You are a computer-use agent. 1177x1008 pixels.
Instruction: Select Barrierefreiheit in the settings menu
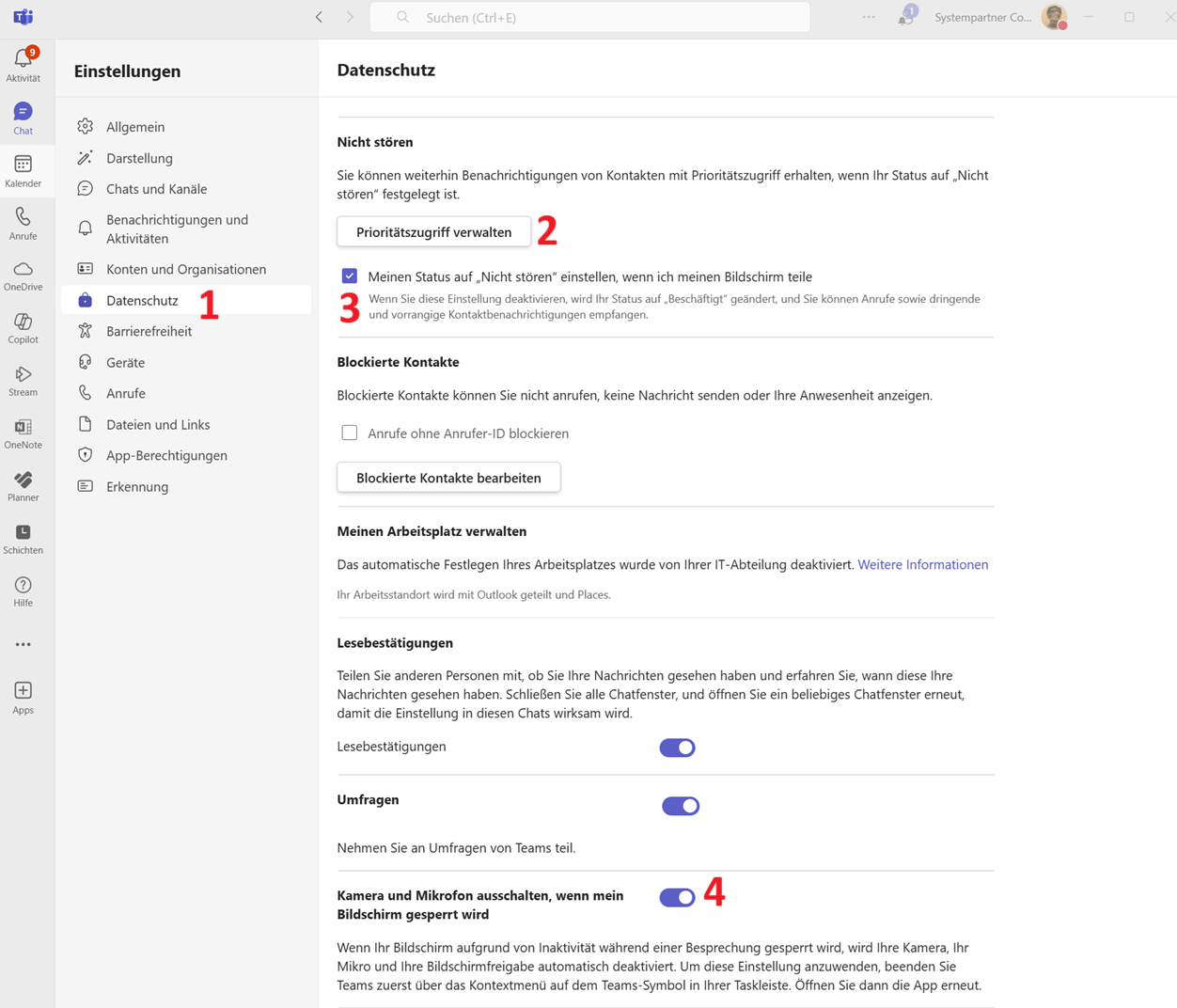click(149, 332)
